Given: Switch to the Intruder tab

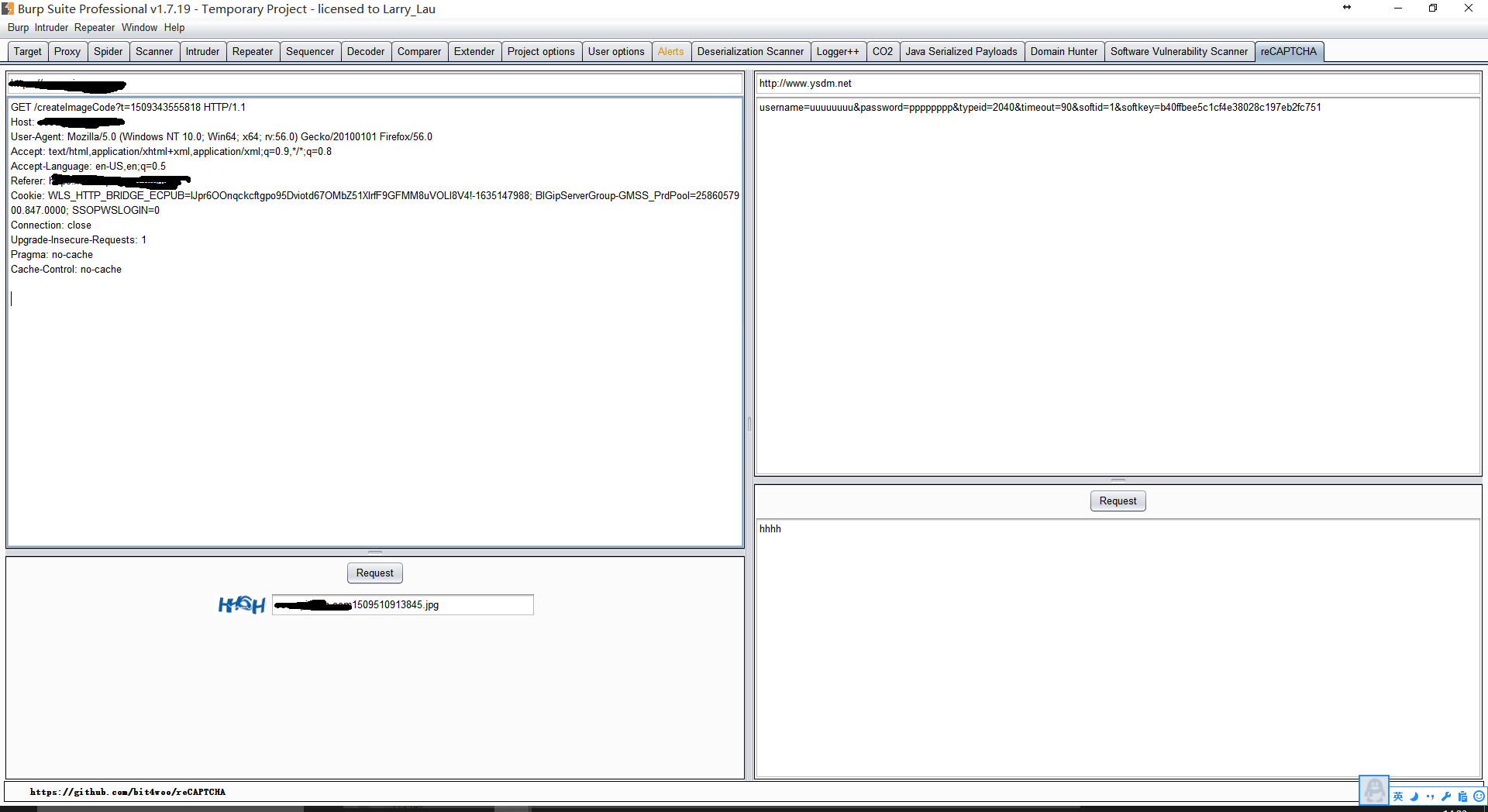Looking at the screenshot, I should click(202, 52).
